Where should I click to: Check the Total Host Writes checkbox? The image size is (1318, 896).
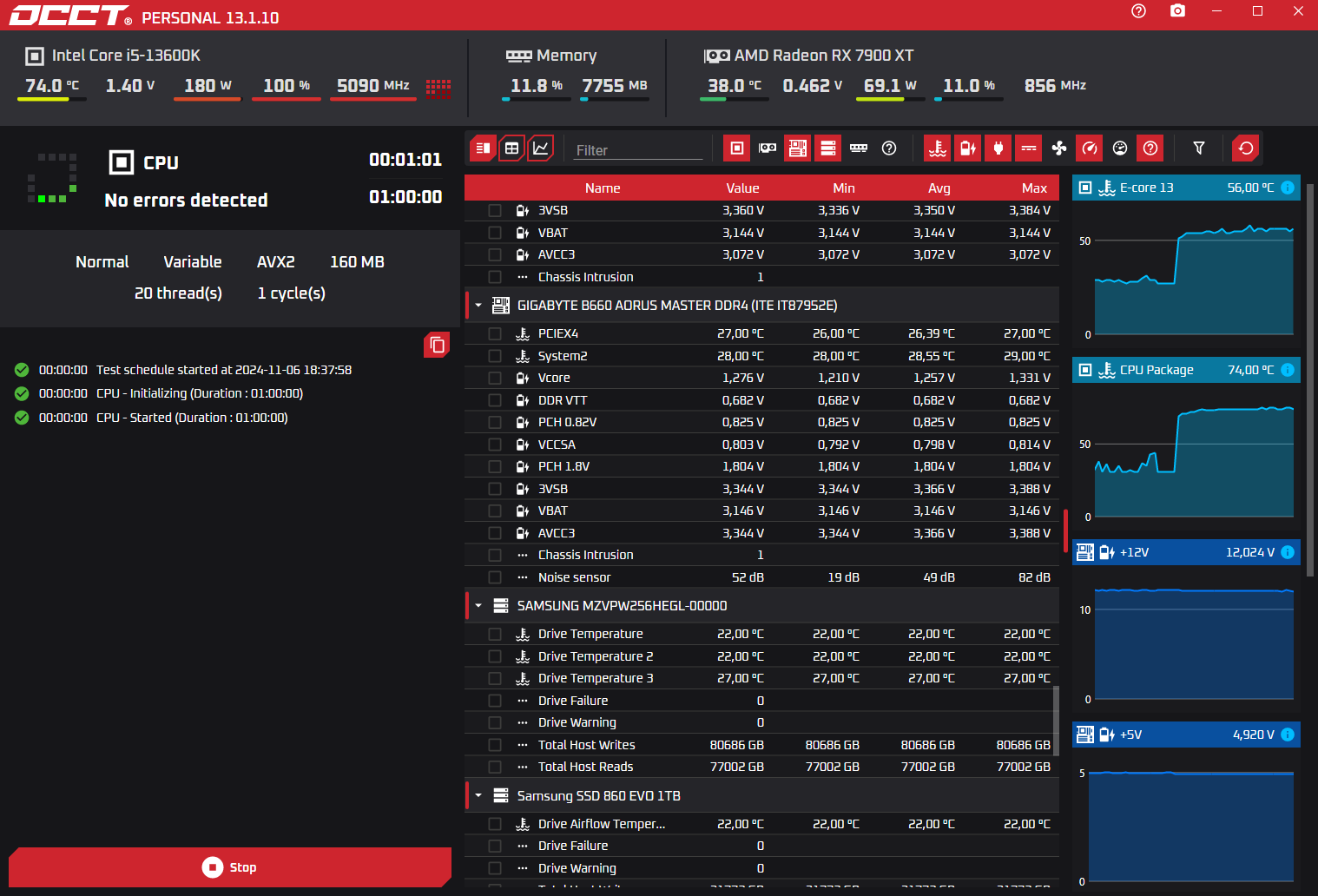pos(495,745)
